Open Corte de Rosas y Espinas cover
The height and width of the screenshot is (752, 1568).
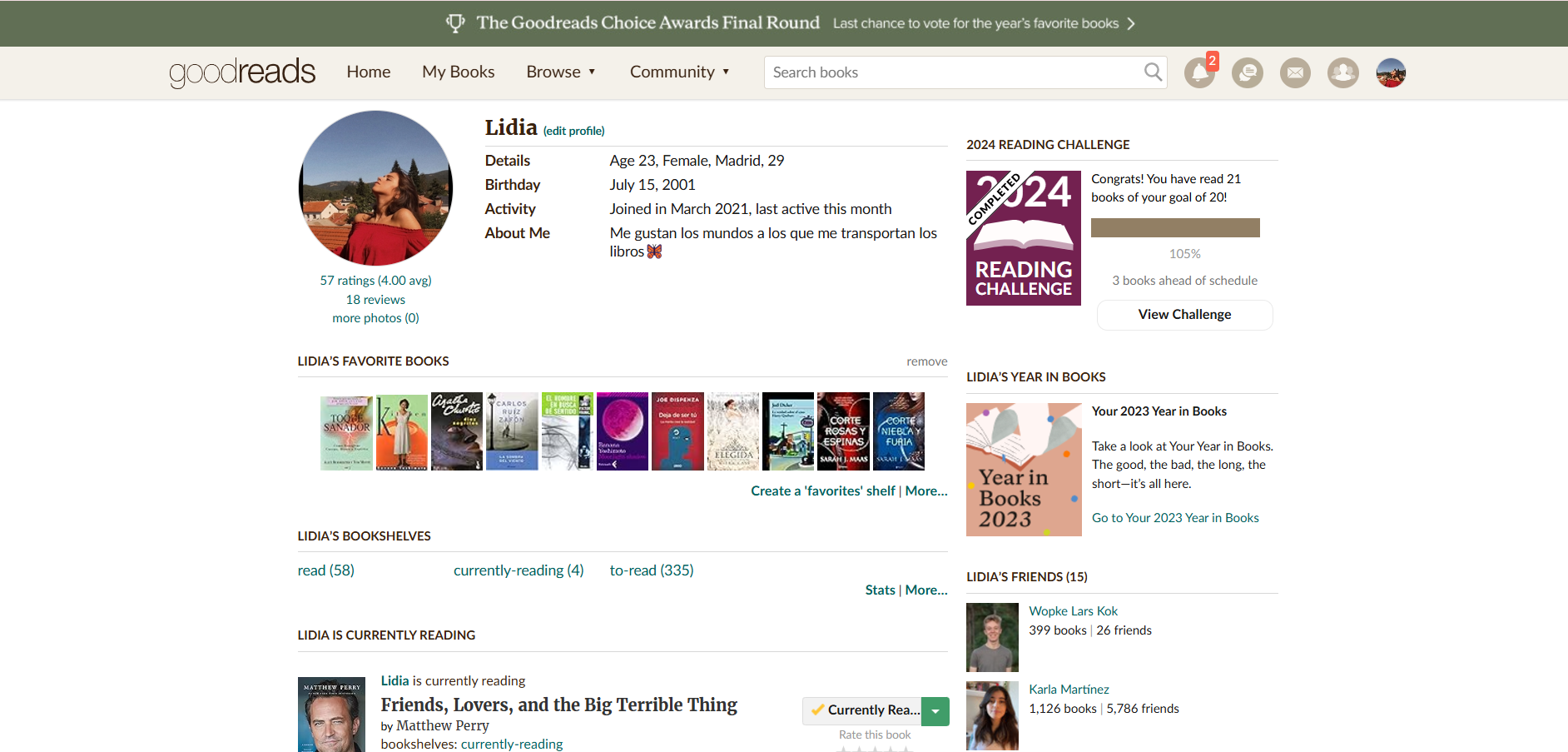844,431
